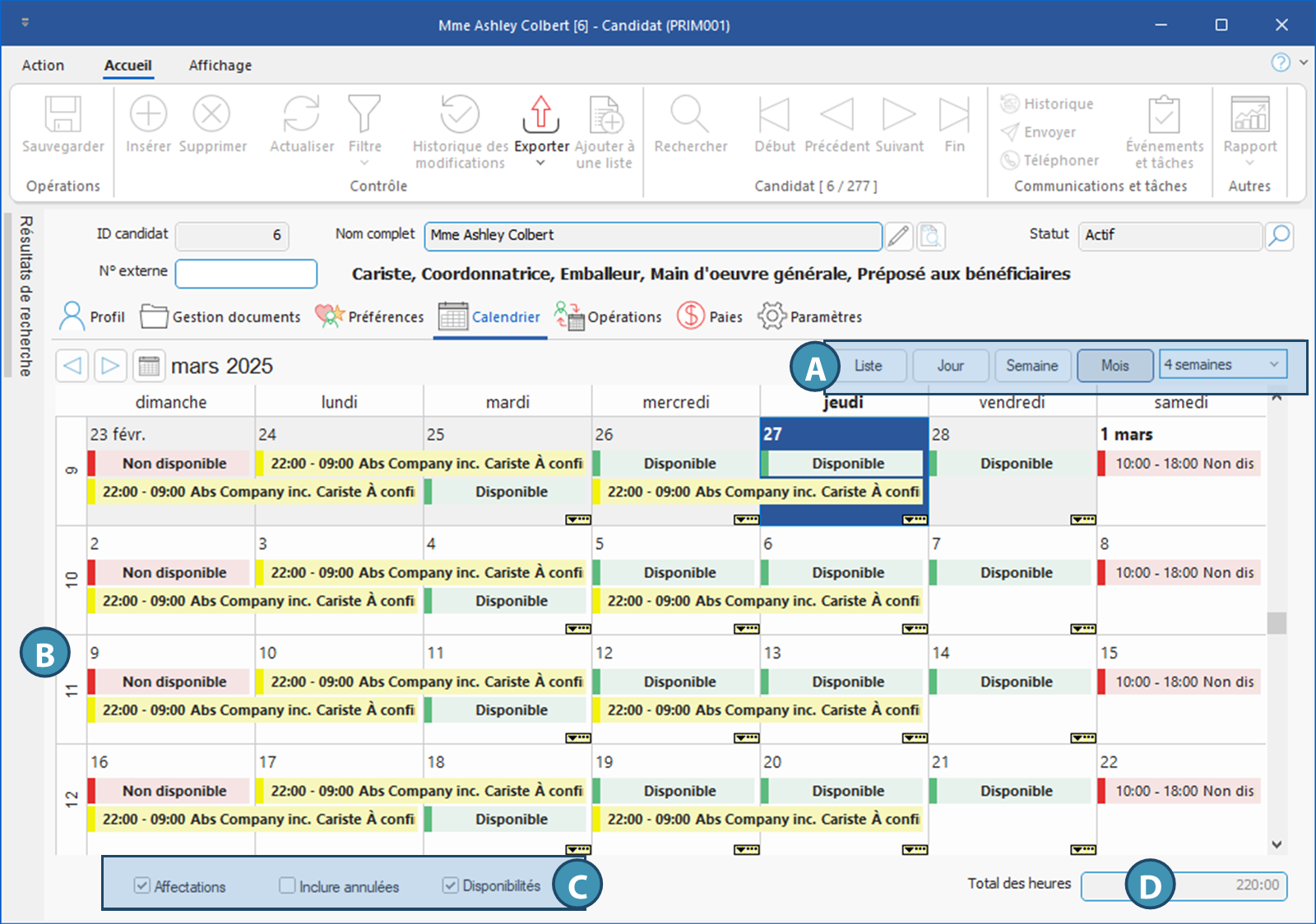This screenshot has width=1316, height=924.
Task: Toggle the Disponibilités checkbox
Action: coord(451,885)
